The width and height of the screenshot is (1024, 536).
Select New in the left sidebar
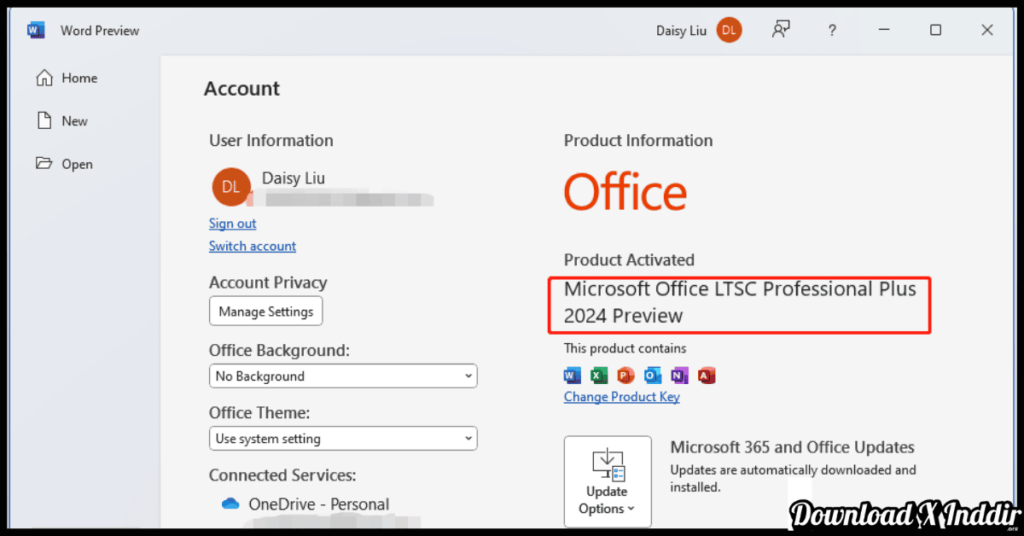pos(62,121)
